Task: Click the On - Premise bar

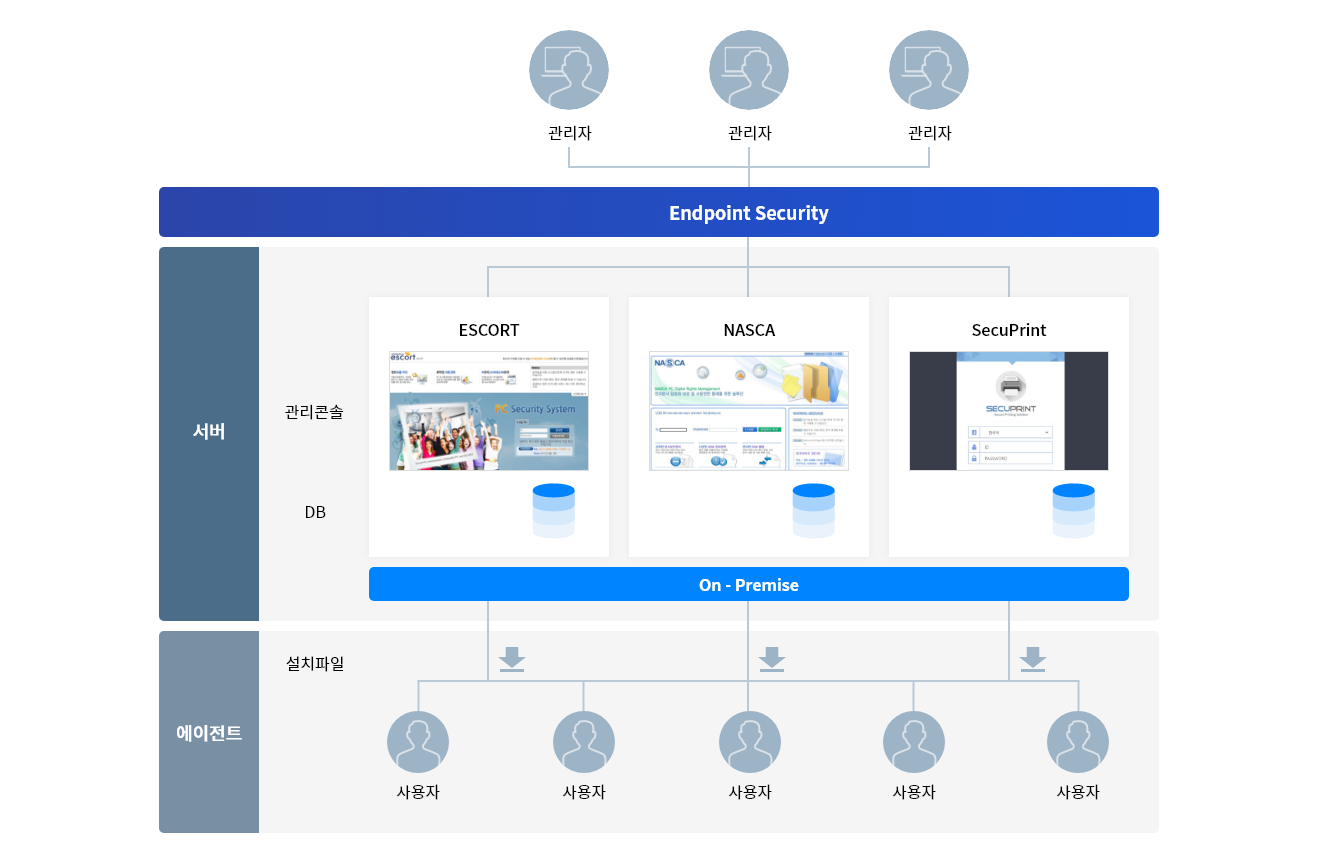Action: pyautogui.click(x=749, y=584)
